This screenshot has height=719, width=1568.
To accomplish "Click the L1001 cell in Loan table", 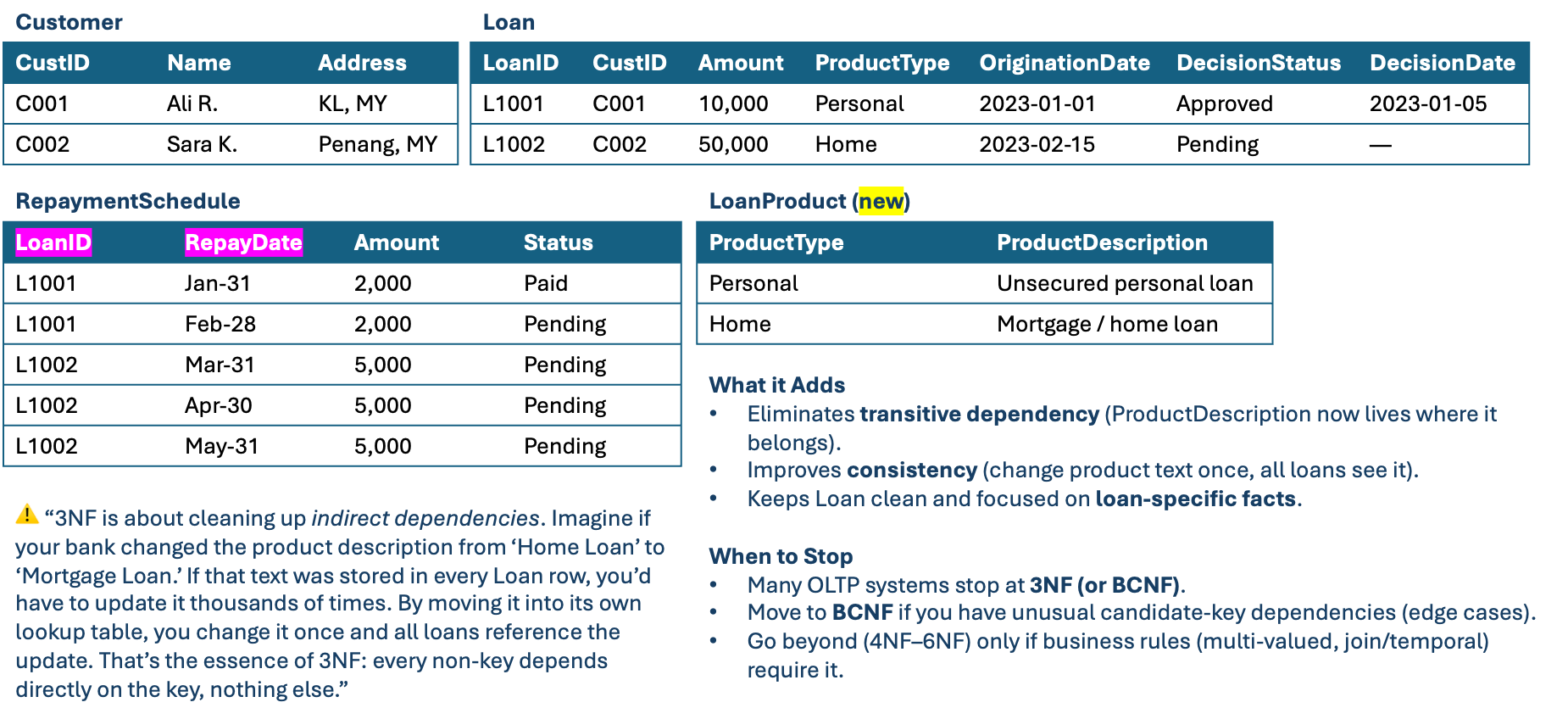I will point(513,103).
